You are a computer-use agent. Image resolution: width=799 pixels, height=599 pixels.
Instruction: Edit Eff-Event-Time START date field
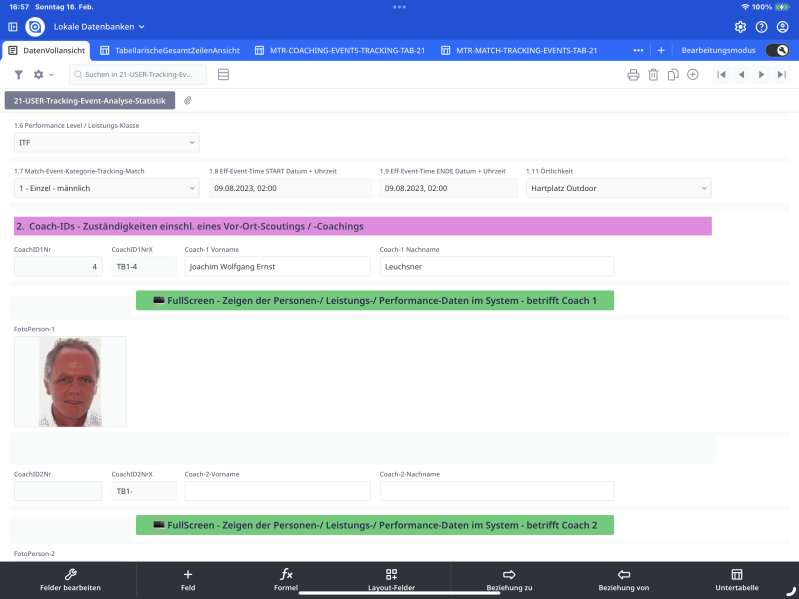pyautogui.click(x=290, y=188)
